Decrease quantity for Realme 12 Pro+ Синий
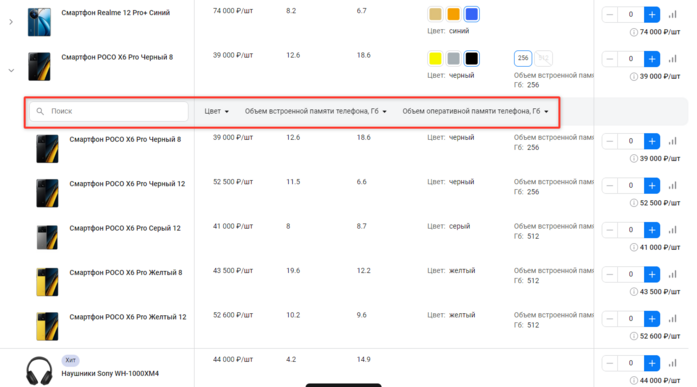Image resolution: width=697 pixels, height=387 pixels. click(x=609, y=15)
